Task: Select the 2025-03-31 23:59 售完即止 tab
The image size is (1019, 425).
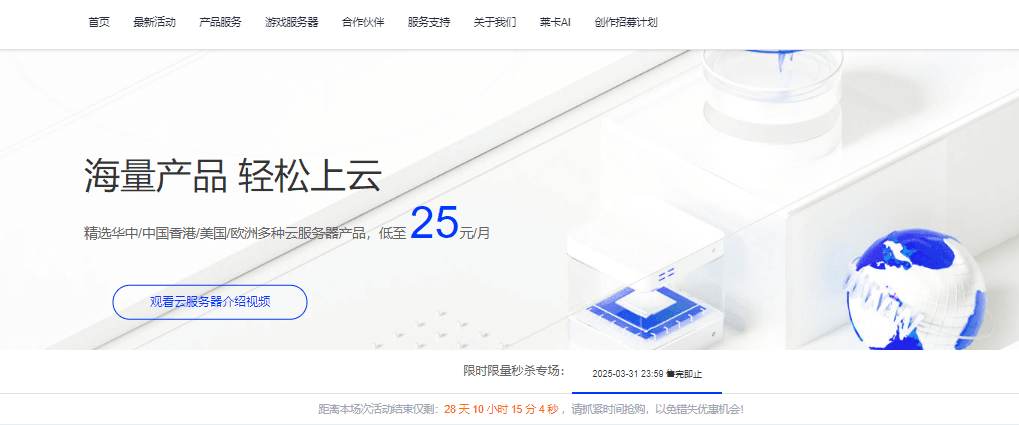Action: (647, 374)
